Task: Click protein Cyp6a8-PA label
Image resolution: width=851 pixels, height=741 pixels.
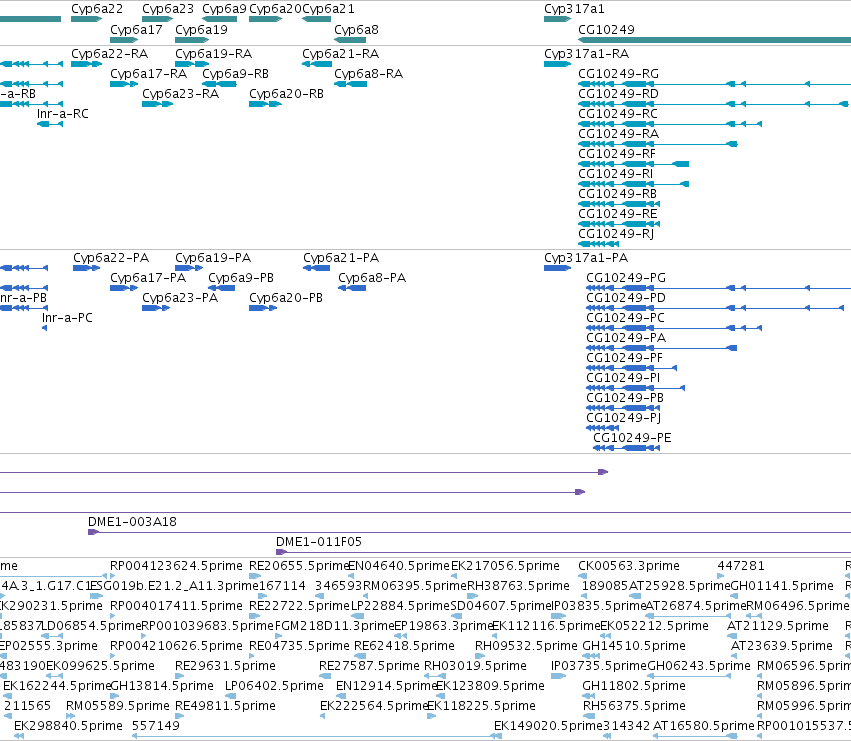Action: [x=372, y=278]
